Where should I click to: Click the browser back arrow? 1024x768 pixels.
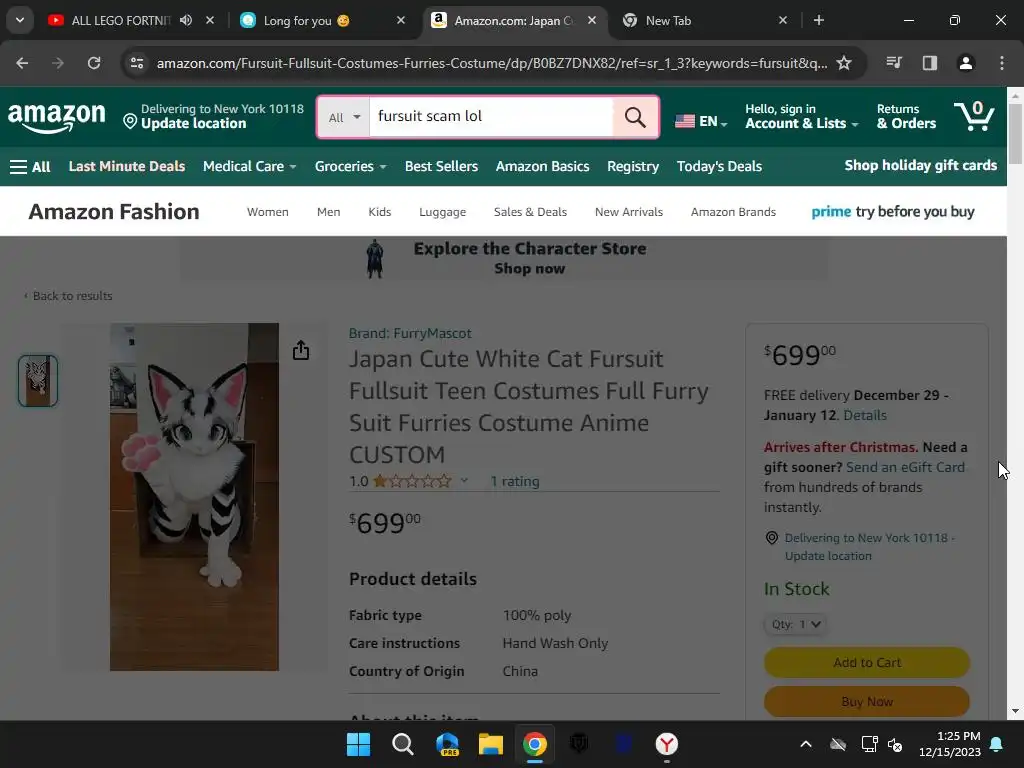(x=22, y=63)
